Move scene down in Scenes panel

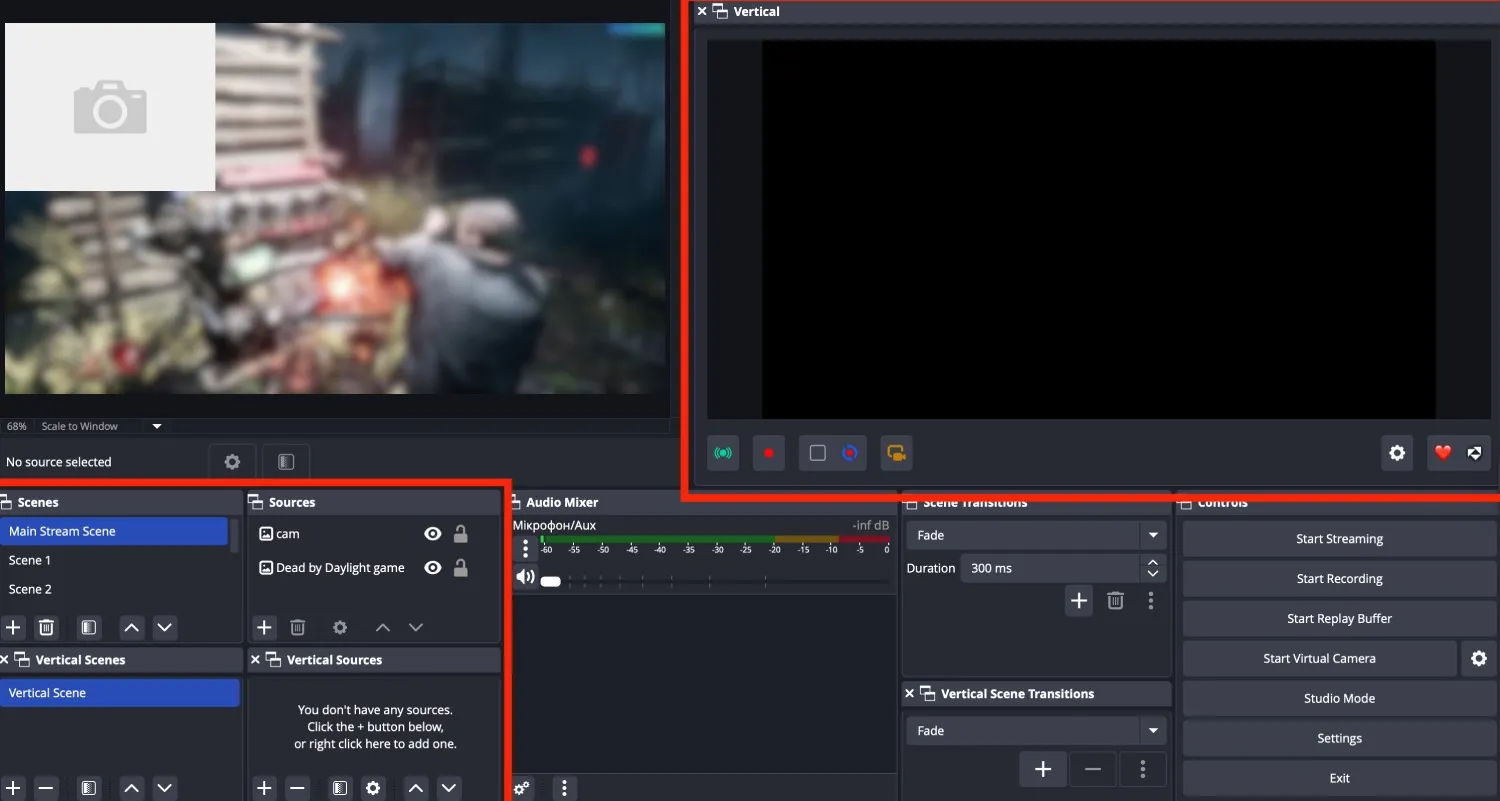[x=165, y=628]
